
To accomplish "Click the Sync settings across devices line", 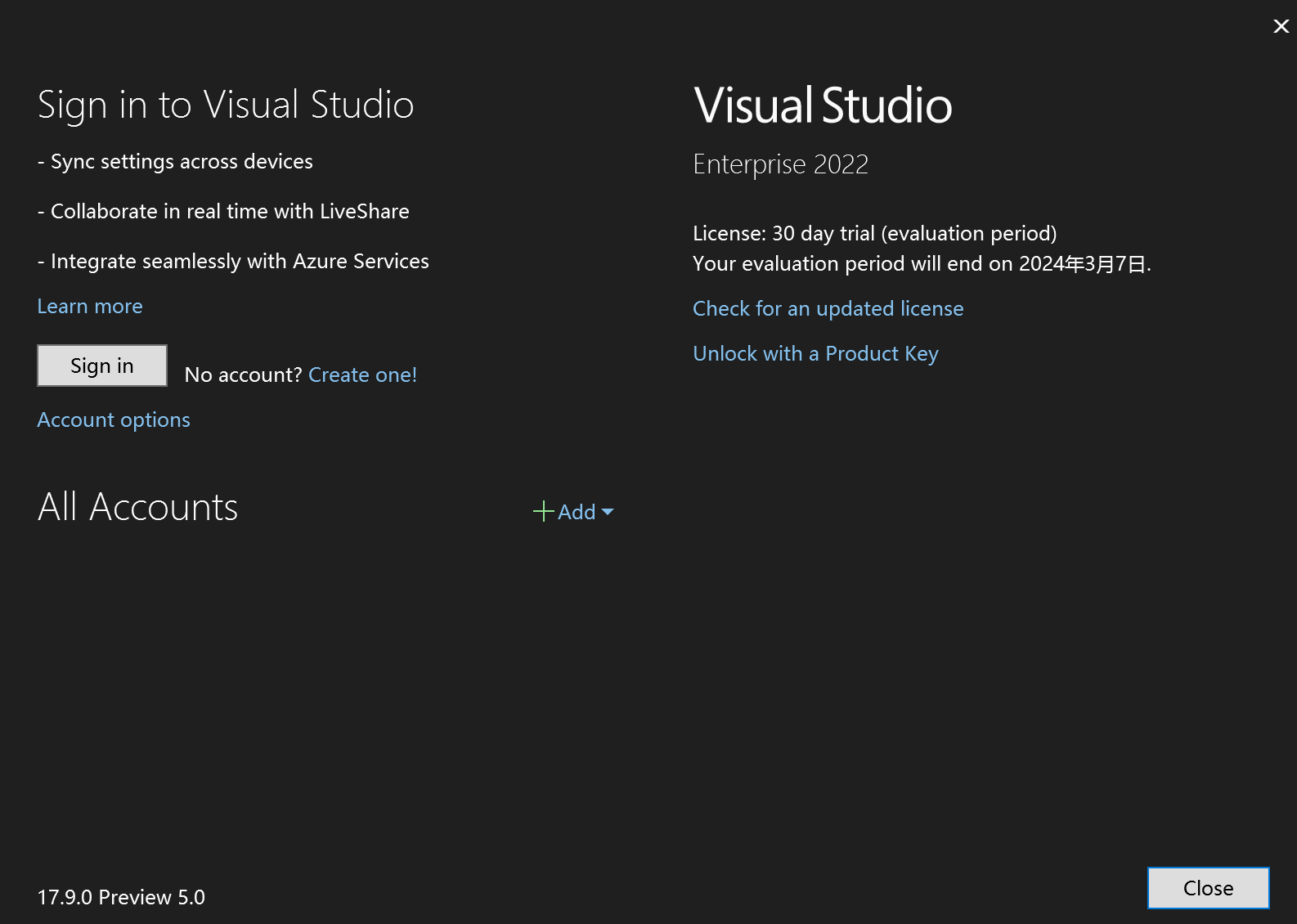I will pos(175,161).
